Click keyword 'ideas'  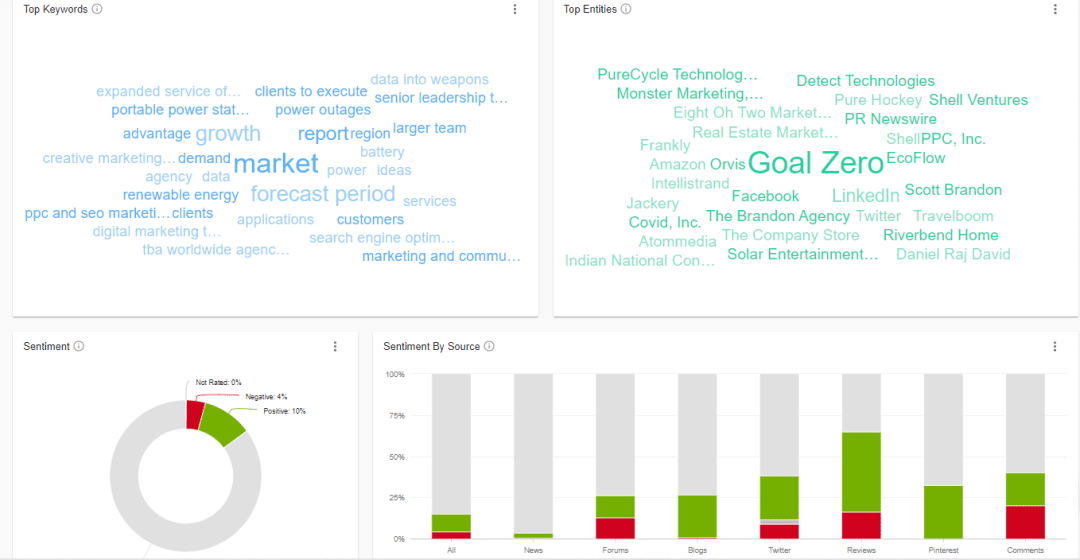tap(393, 170)
